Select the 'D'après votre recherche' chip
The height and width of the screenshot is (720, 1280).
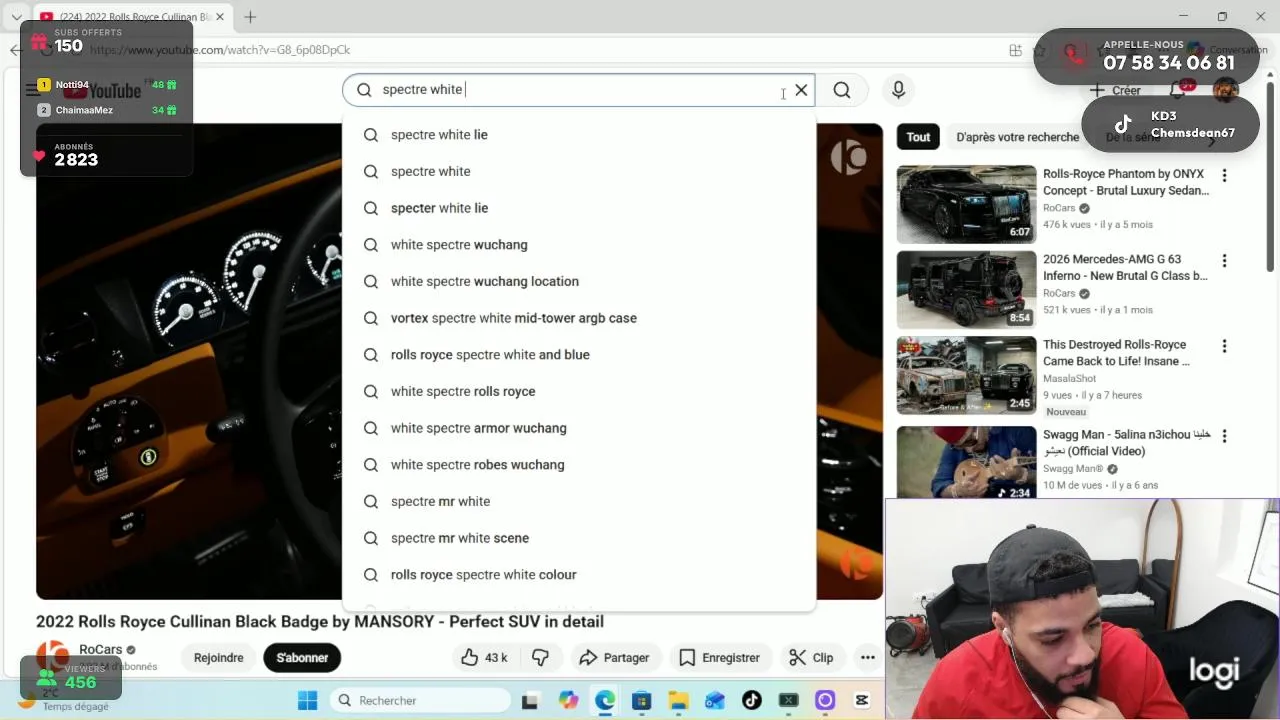1017,137
